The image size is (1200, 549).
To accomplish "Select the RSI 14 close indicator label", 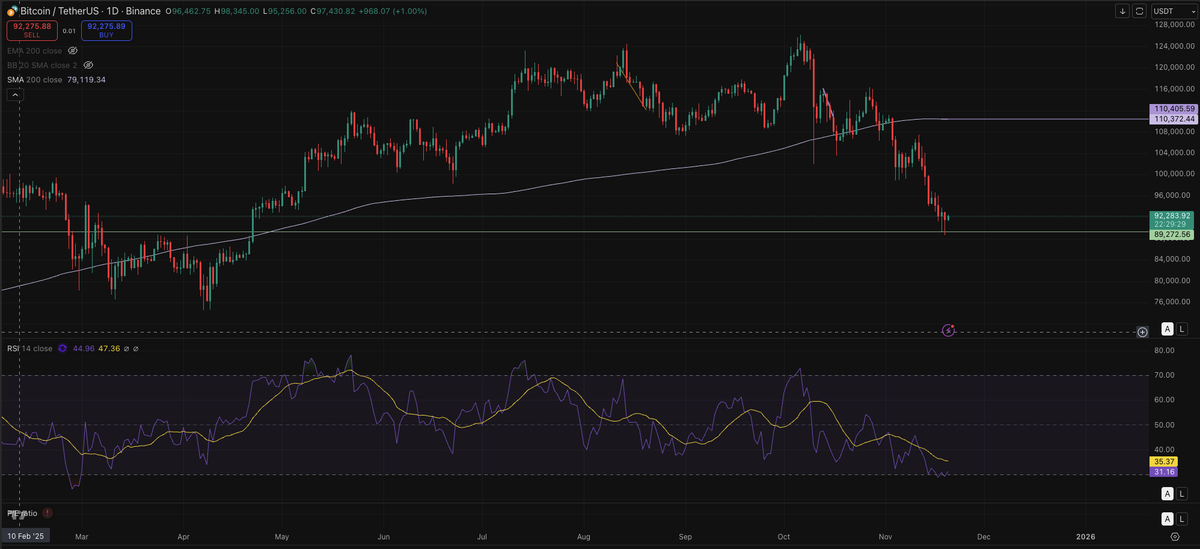I will 29,349.
